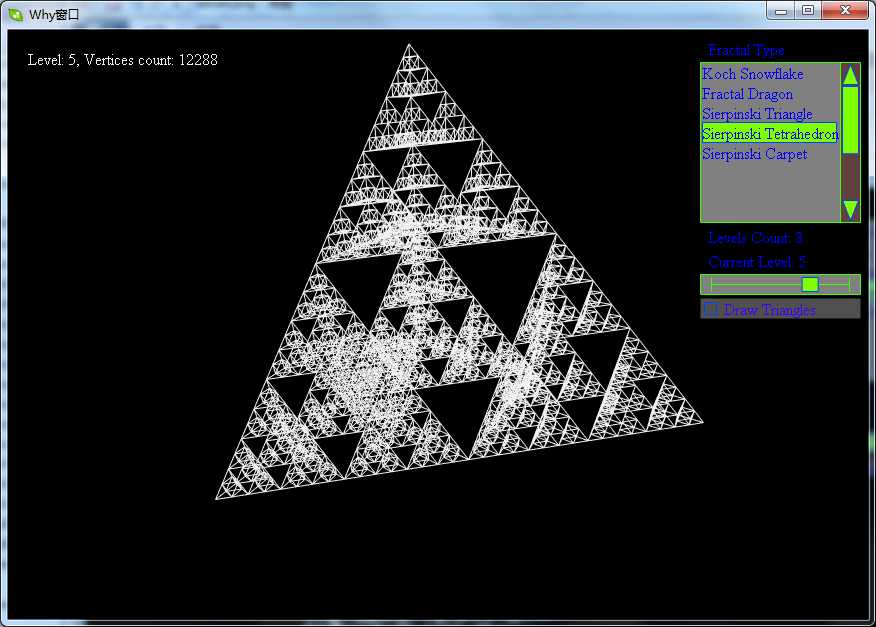Enable the Draw Triangles checkbox
Image resolution: width=876 pixels, height=627 pixels.
click(711, 308)
